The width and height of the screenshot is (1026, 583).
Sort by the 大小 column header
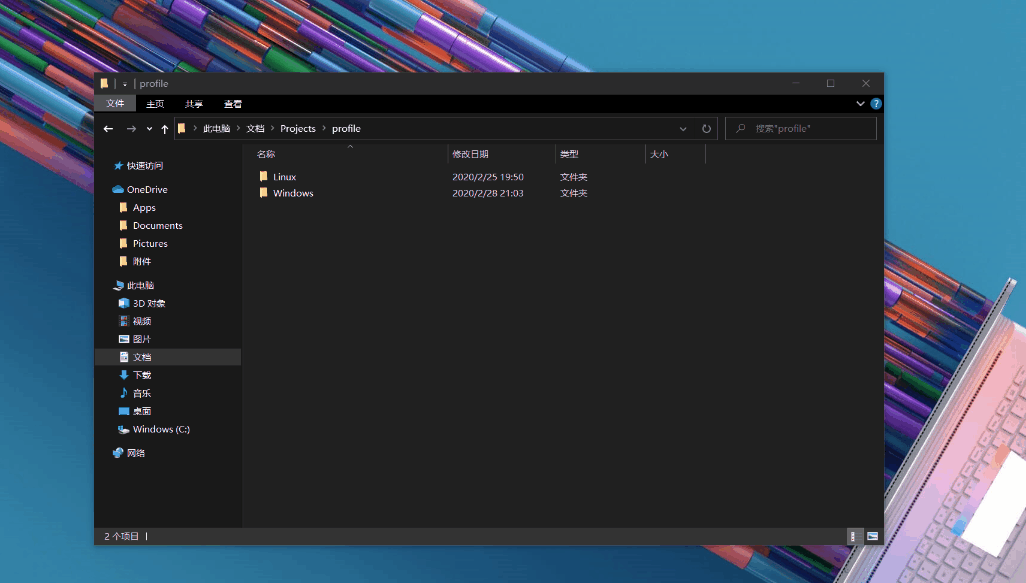coord(659,154)
